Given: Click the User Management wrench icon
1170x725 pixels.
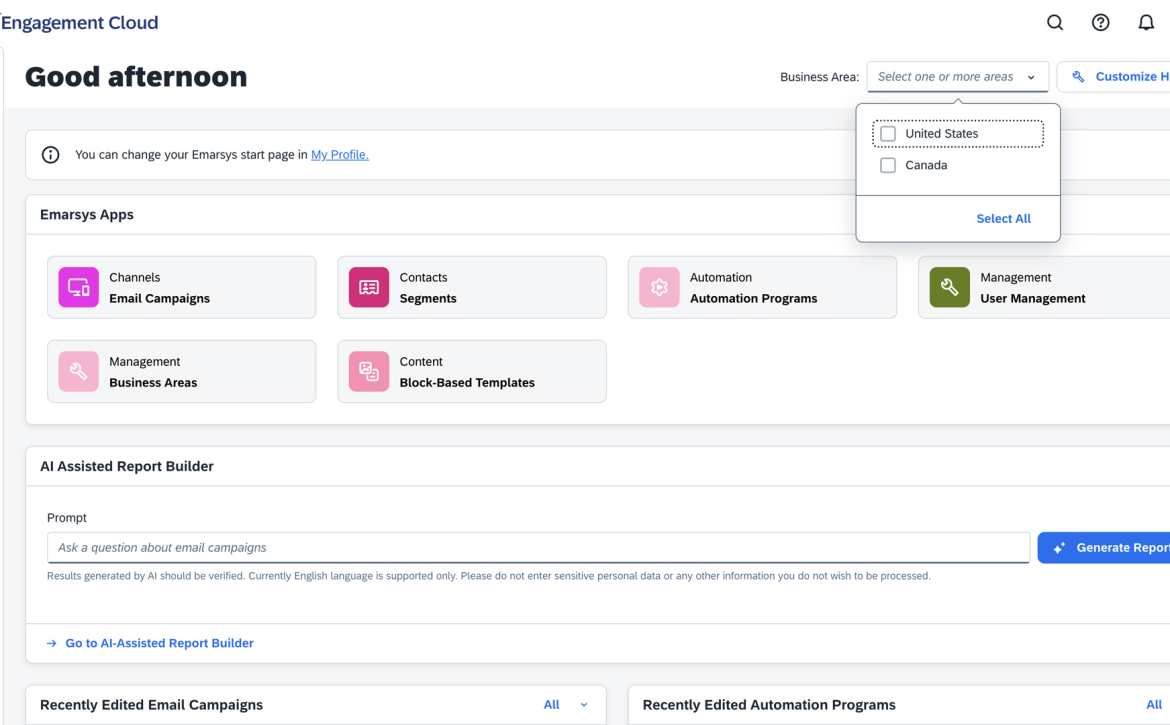Looking at the screenshot, I should (x=949, y=288).
